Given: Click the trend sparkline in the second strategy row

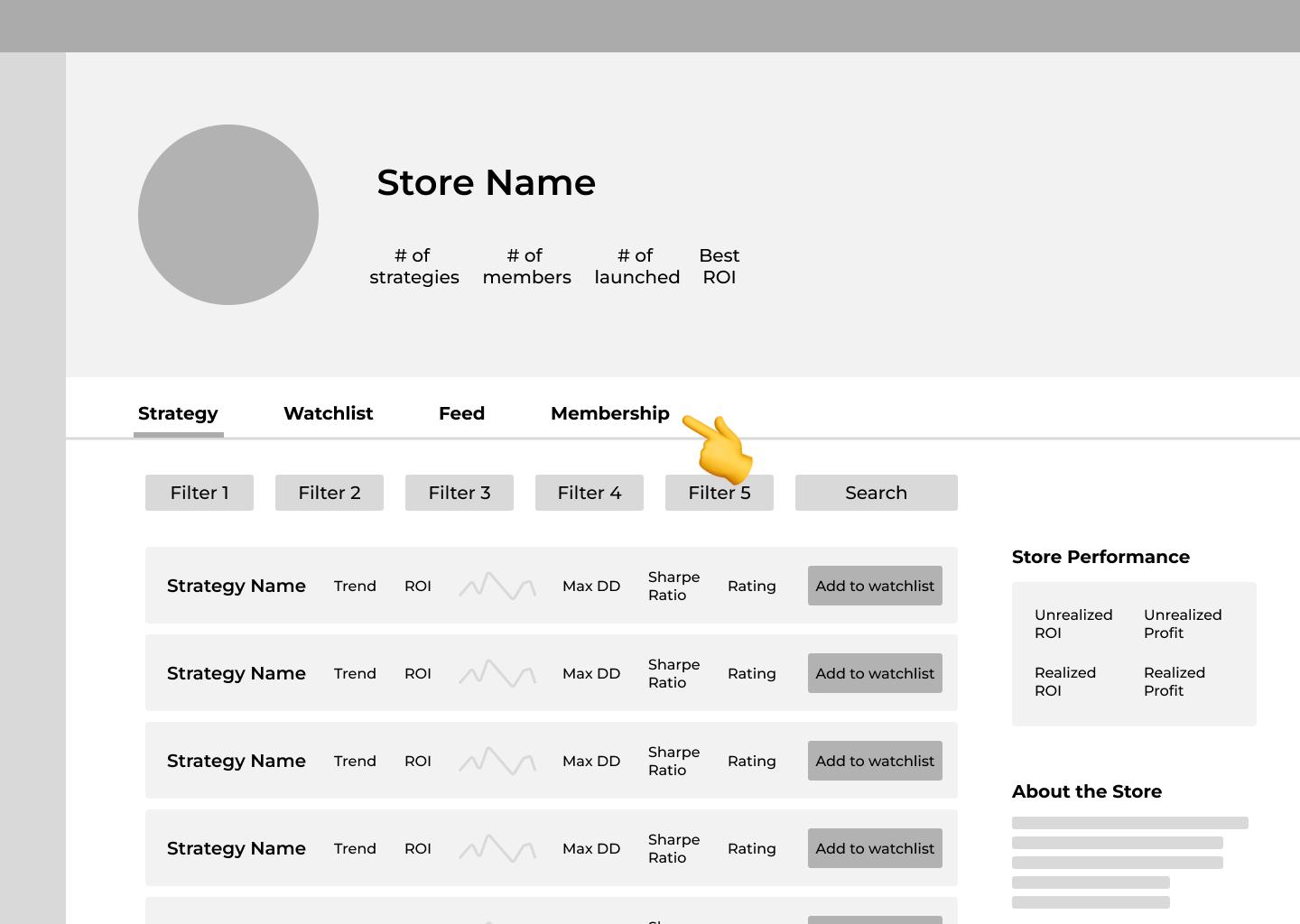Looking at the screenshot, I should tap(497, 673).
